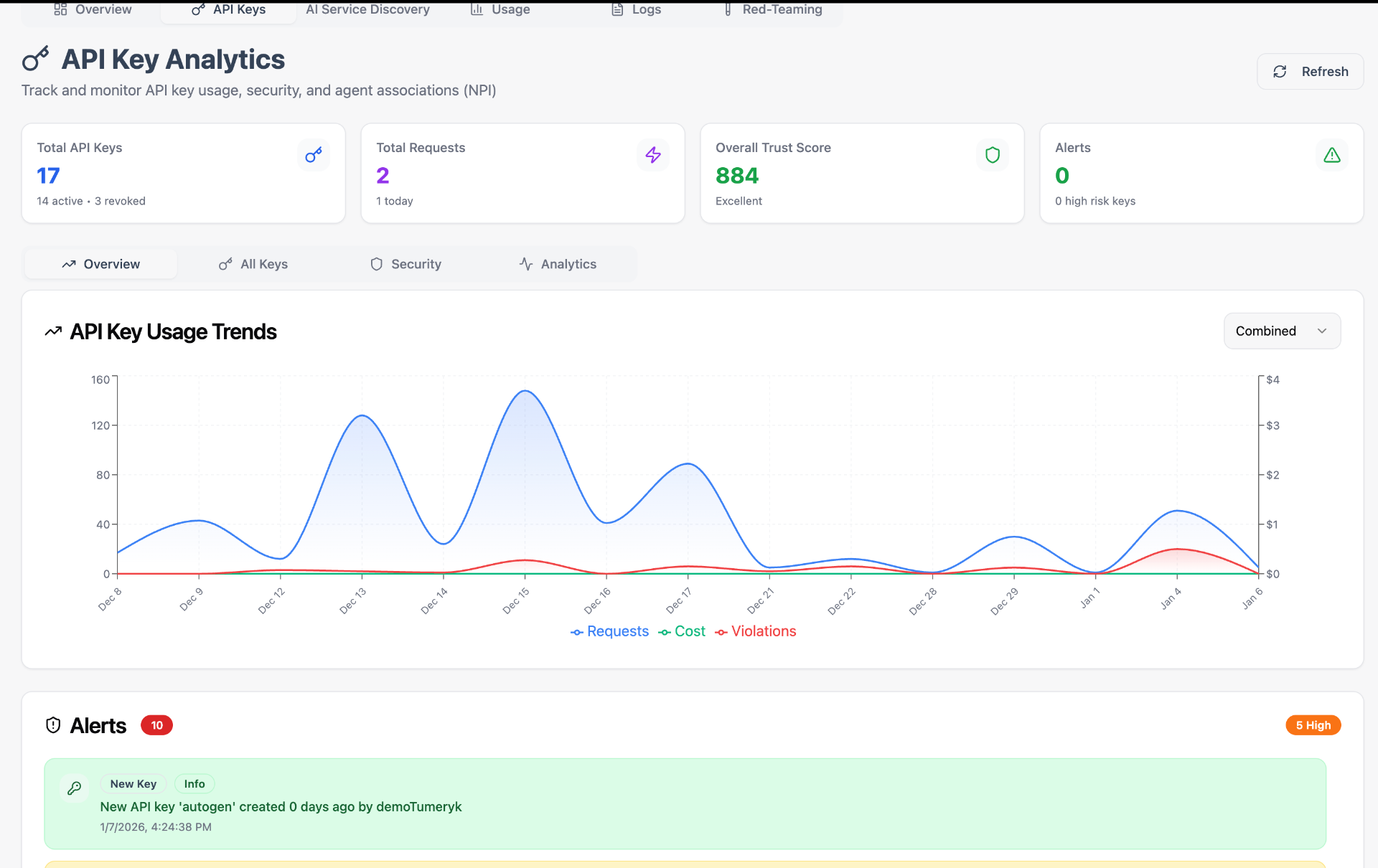Click the Excellent trust rating text

[739, 202]
